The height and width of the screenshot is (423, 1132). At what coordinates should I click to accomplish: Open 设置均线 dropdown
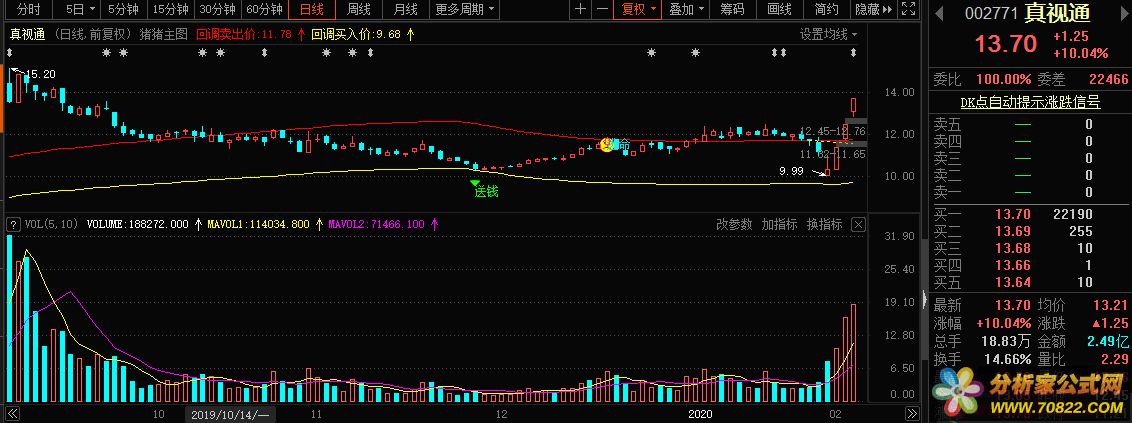[828, 34]
